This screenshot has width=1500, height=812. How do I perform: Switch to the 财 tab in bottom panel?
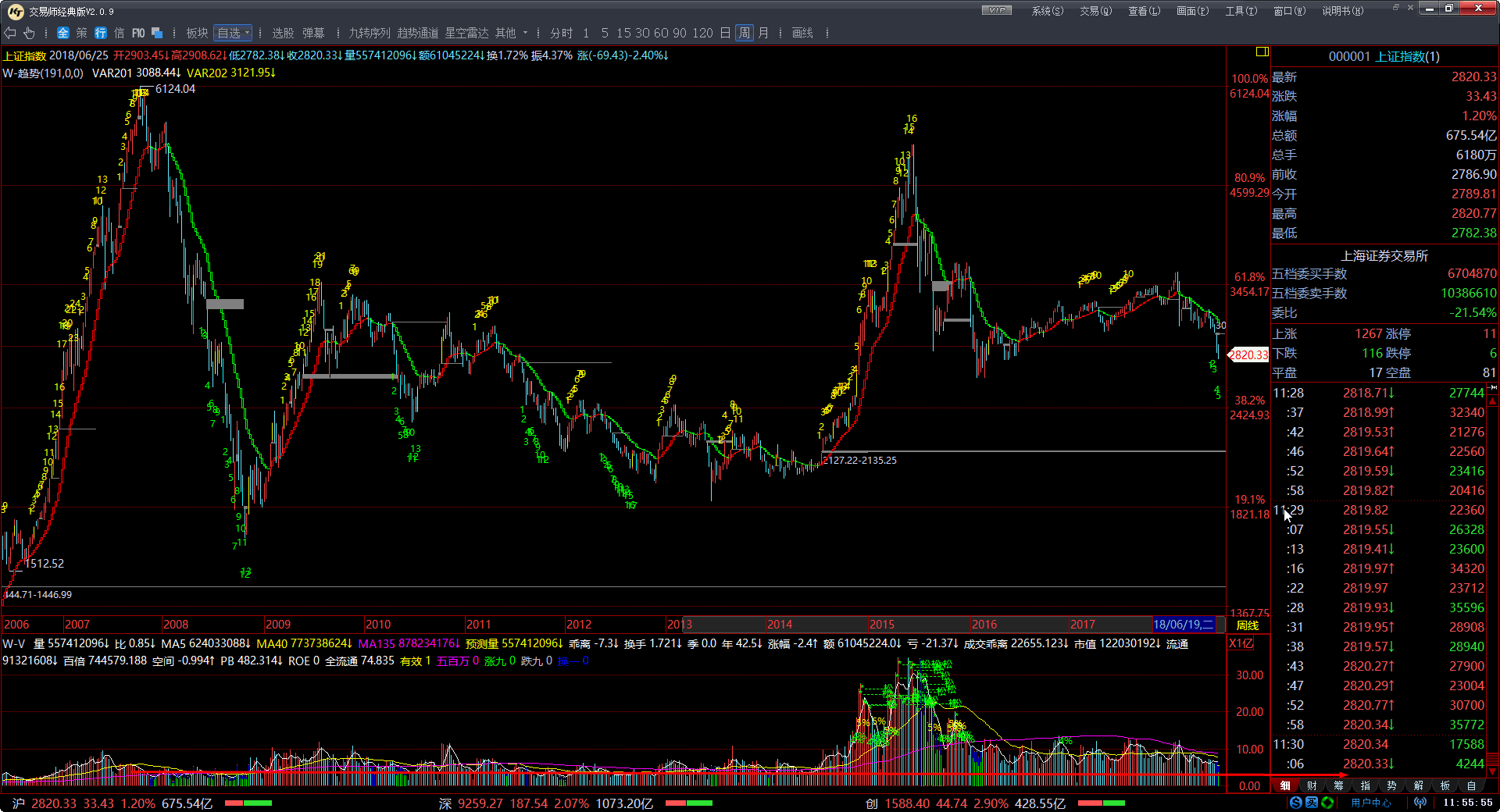coord(1312,785)
